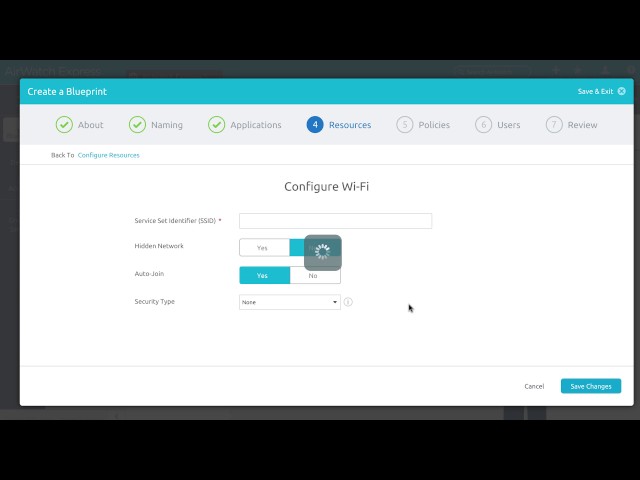
Task: Jump to the Users step
Action: pyautogui.click(x=498, y=124)
